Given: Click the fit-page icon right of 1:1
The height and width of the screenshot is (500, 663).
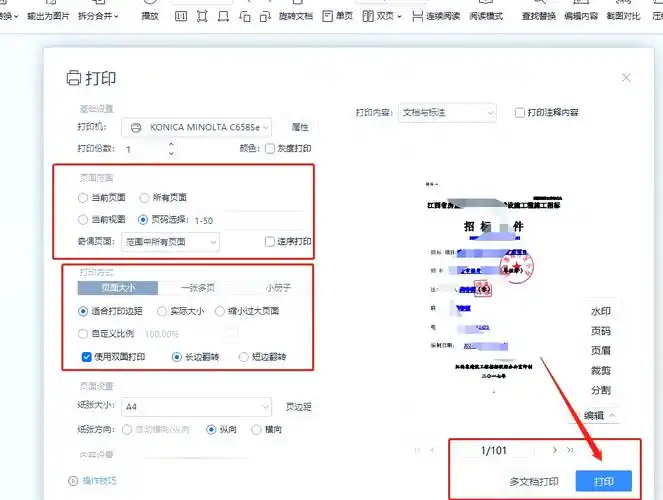Looking at the screenshot, I should click(x=202, y=16).
